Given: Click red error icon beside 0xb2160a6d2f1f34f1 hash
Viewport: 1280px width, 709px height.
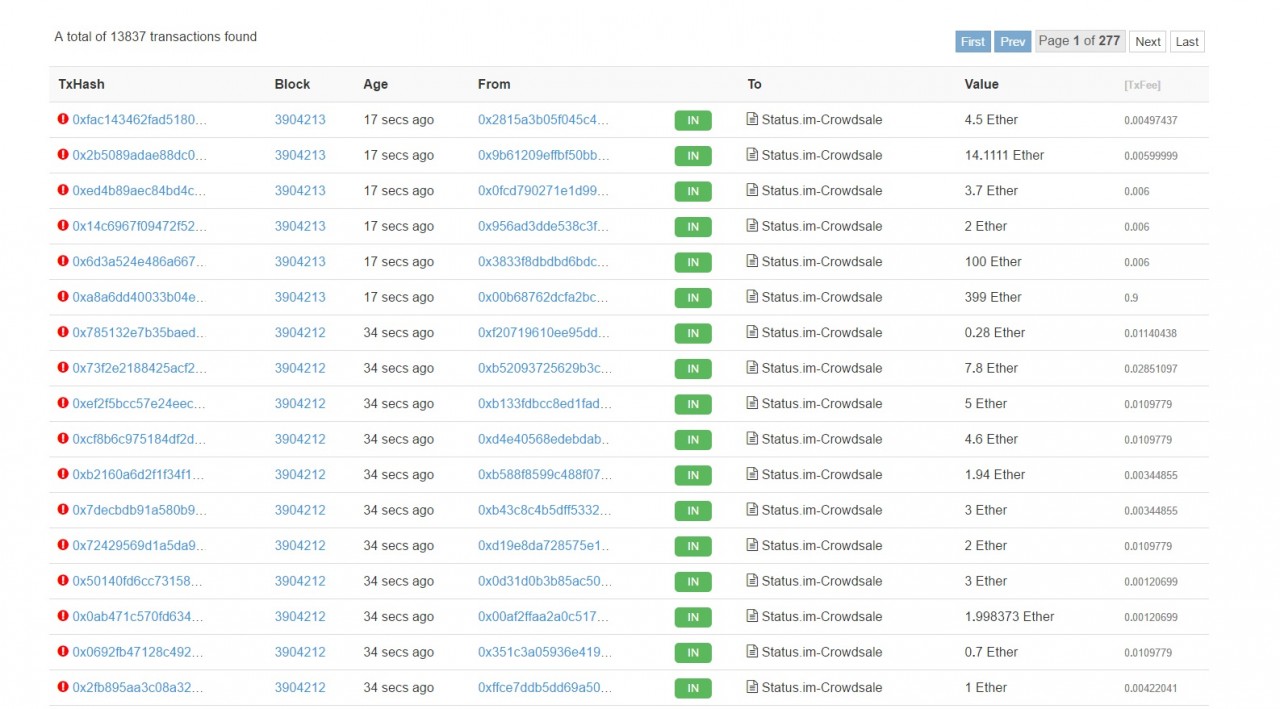Looking at the screenshot, I should tap(64, 475).
